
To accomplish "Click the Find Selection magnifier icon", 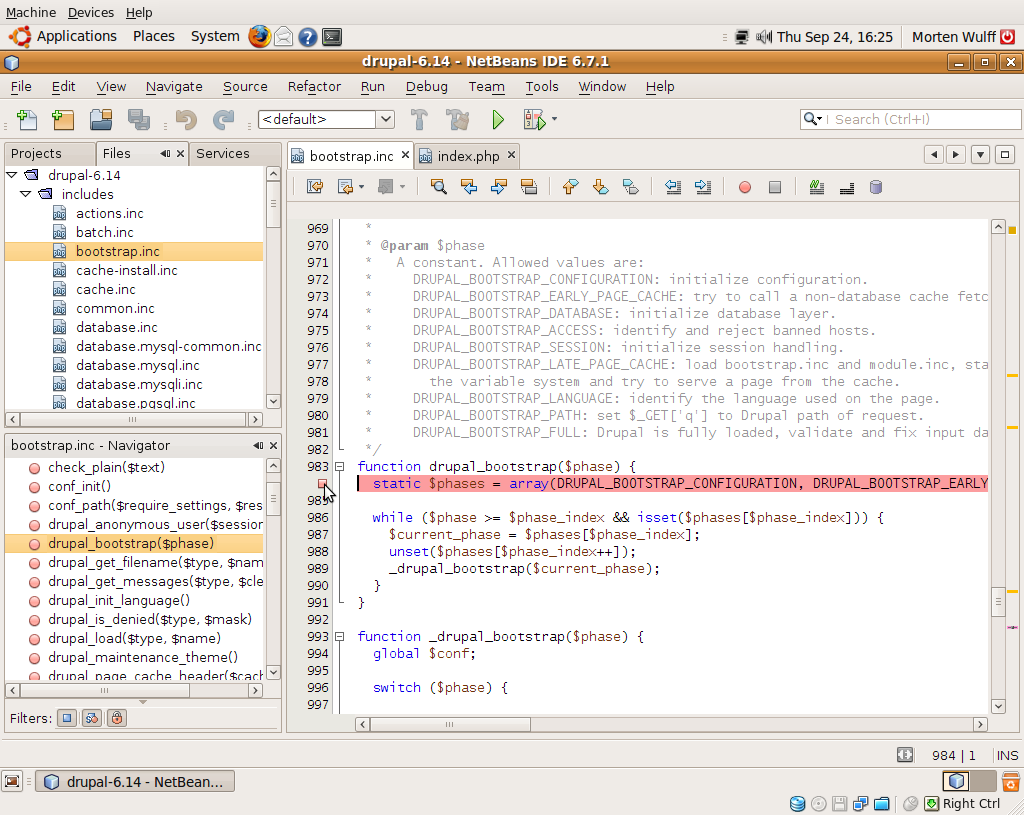I will click(x=439, y=187).
